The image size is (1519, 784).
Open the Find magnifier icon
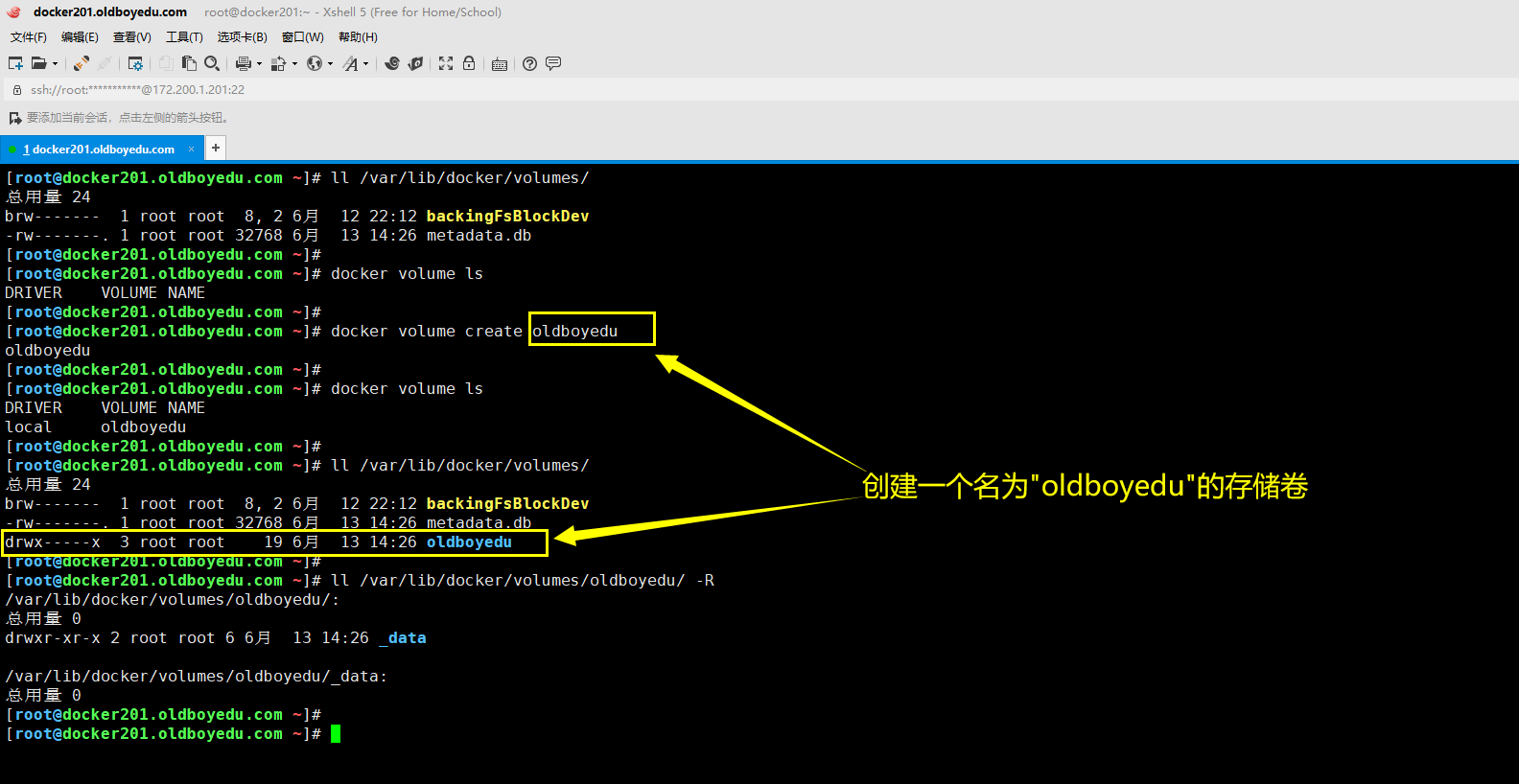(212, 63)
